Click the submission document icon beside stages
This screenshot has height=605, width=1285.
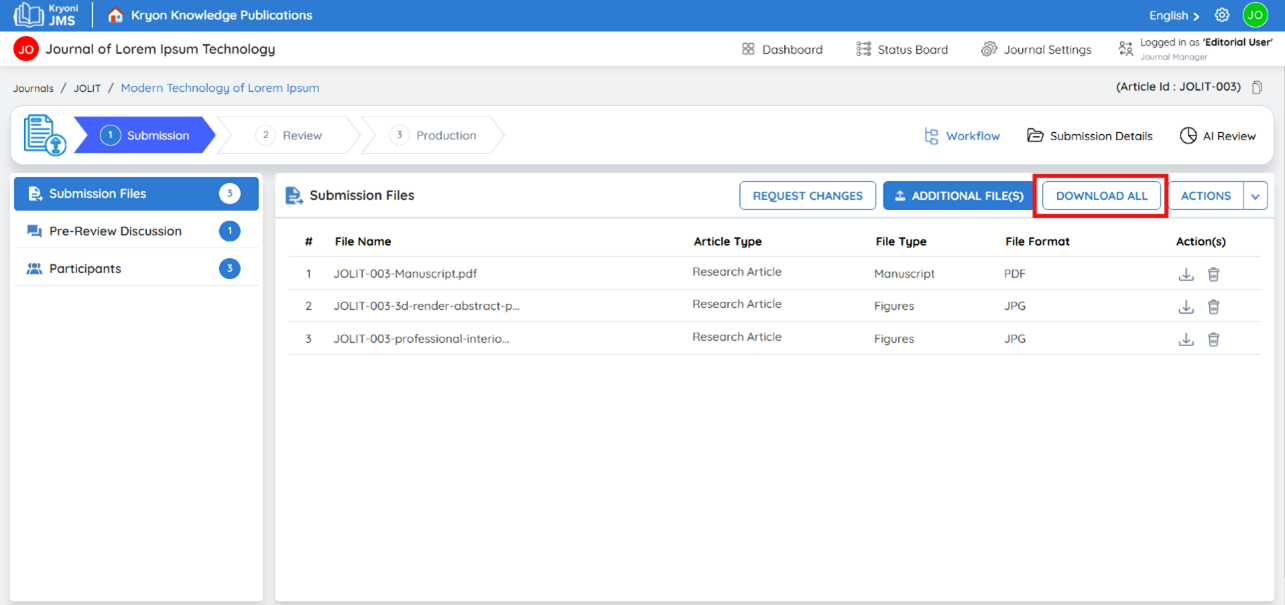click(44, 135)
